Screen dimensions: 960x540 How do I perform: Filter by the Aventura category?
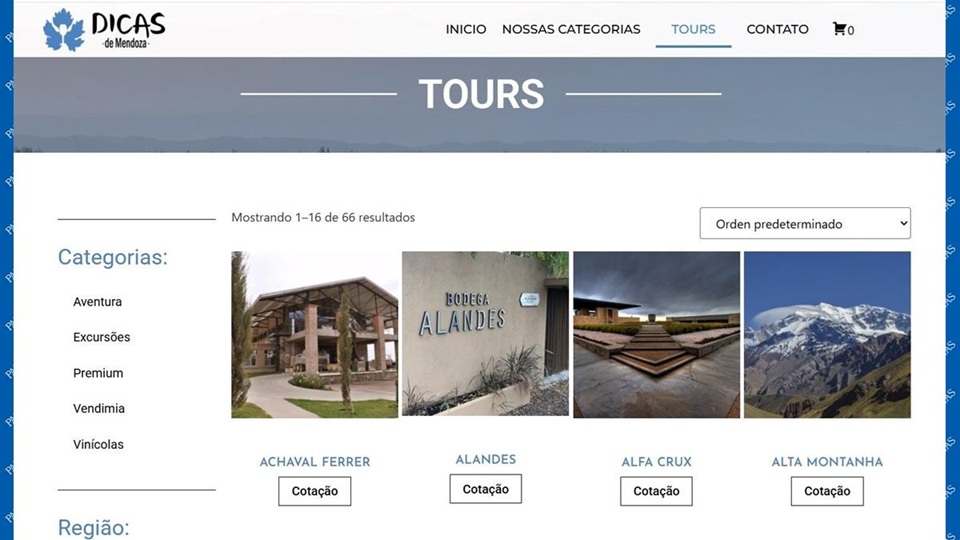click(x=97, y=302)
